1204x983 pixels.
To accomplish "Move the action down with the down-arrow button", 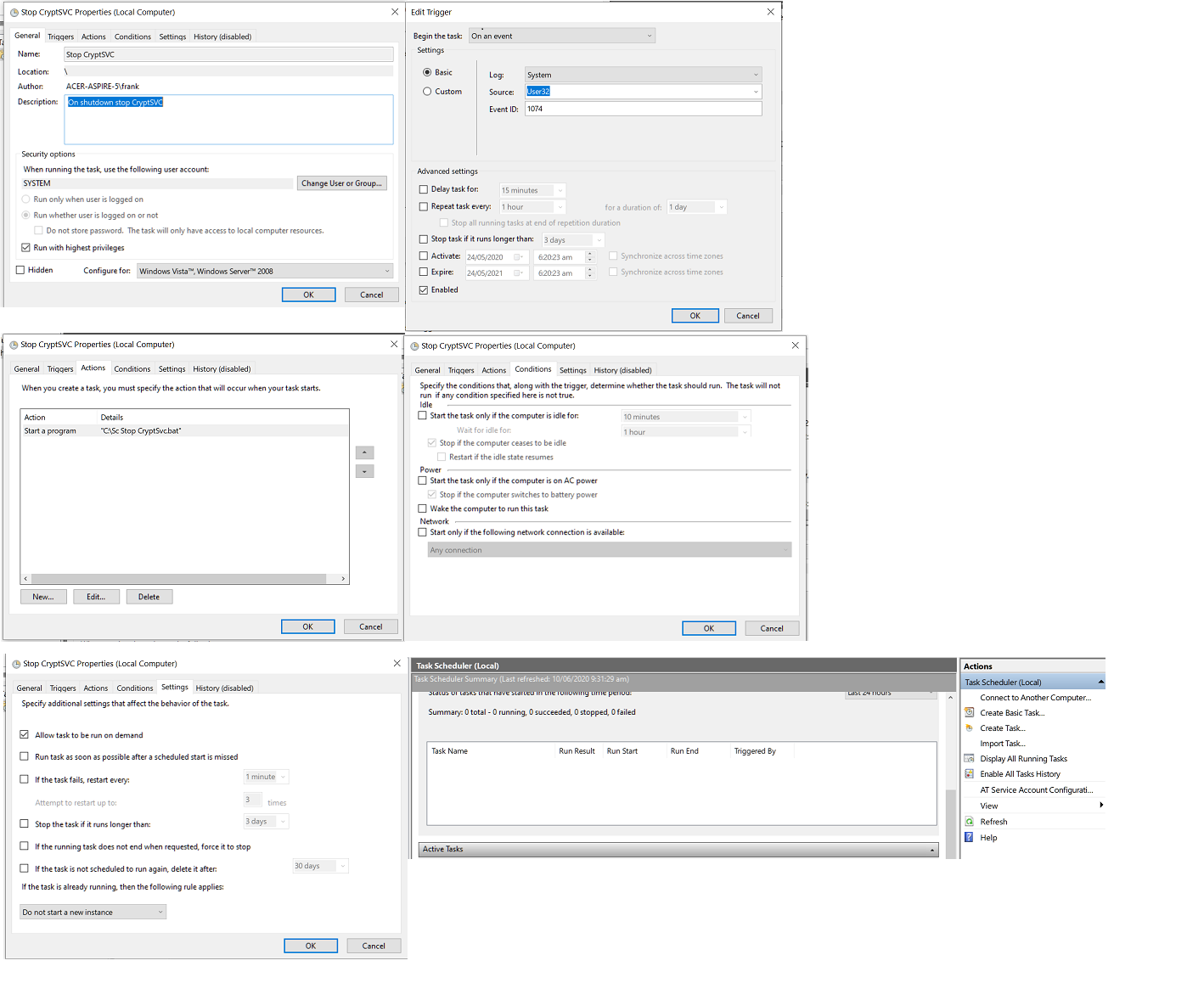I will pos(364,471).
